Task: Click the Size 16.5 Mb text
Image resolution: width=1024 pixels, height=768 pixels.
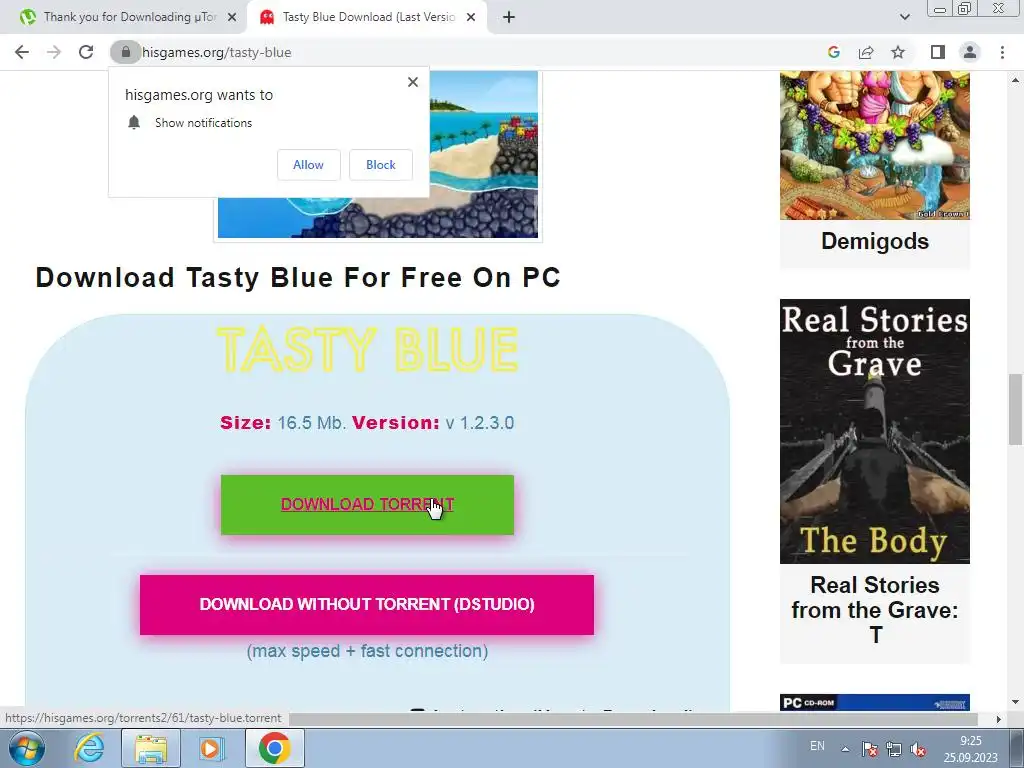Action: (x=283, y=423)
